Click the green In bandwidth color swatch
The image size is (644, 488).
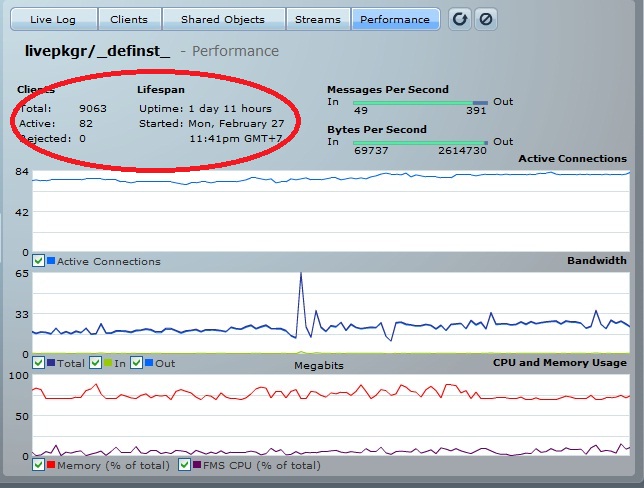click(x=108, y=363)
